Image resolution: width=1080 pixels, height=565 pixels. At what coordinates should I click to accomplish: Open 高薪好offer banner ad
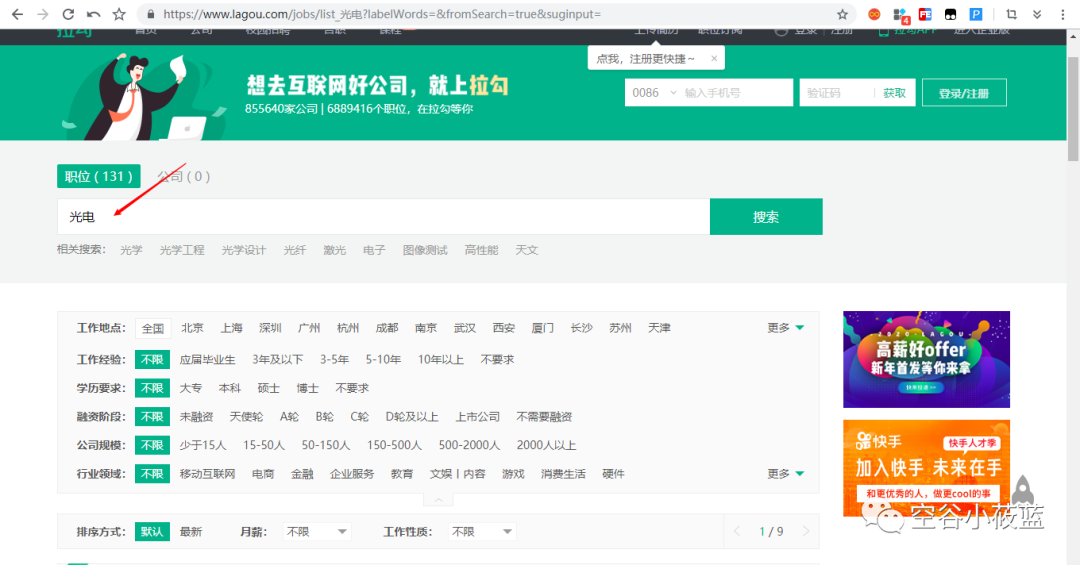tap(926, 359)
